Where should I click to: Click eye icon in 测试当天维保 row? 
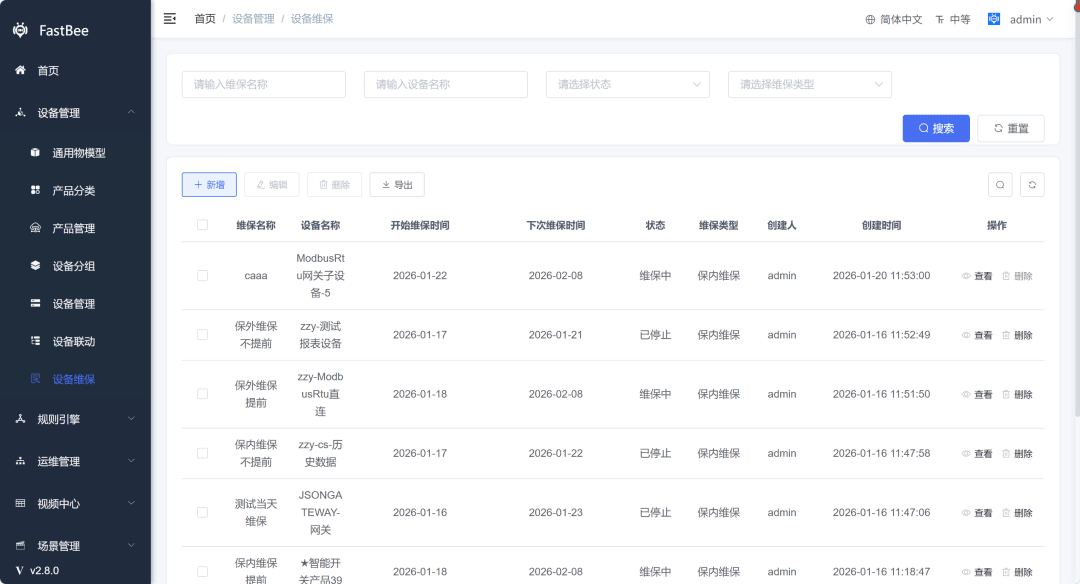(x=966, y=512)
